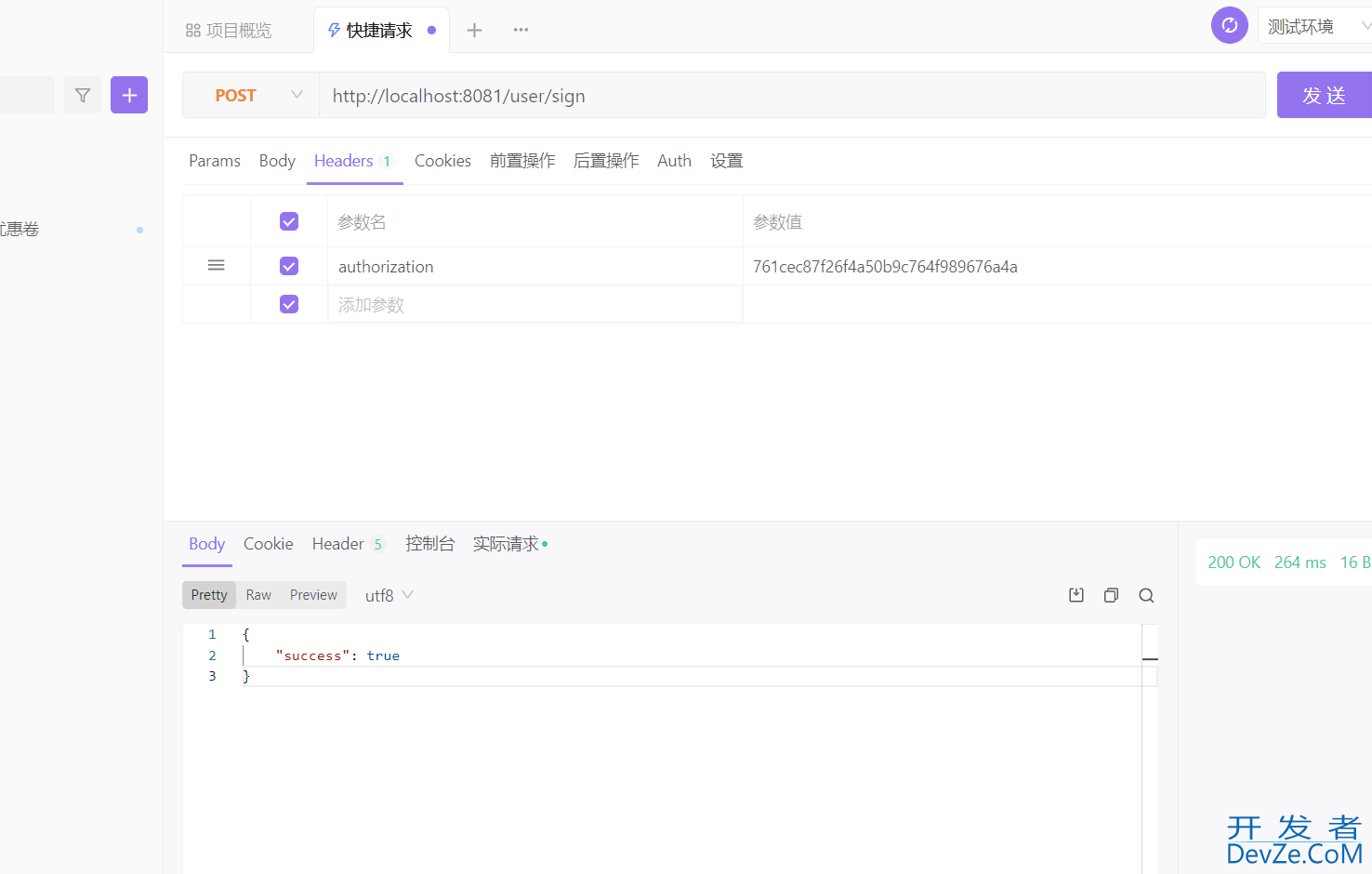The image size is (1372, 874).
Task: Select the Pretty view button
Action: [x=209, y=595]
